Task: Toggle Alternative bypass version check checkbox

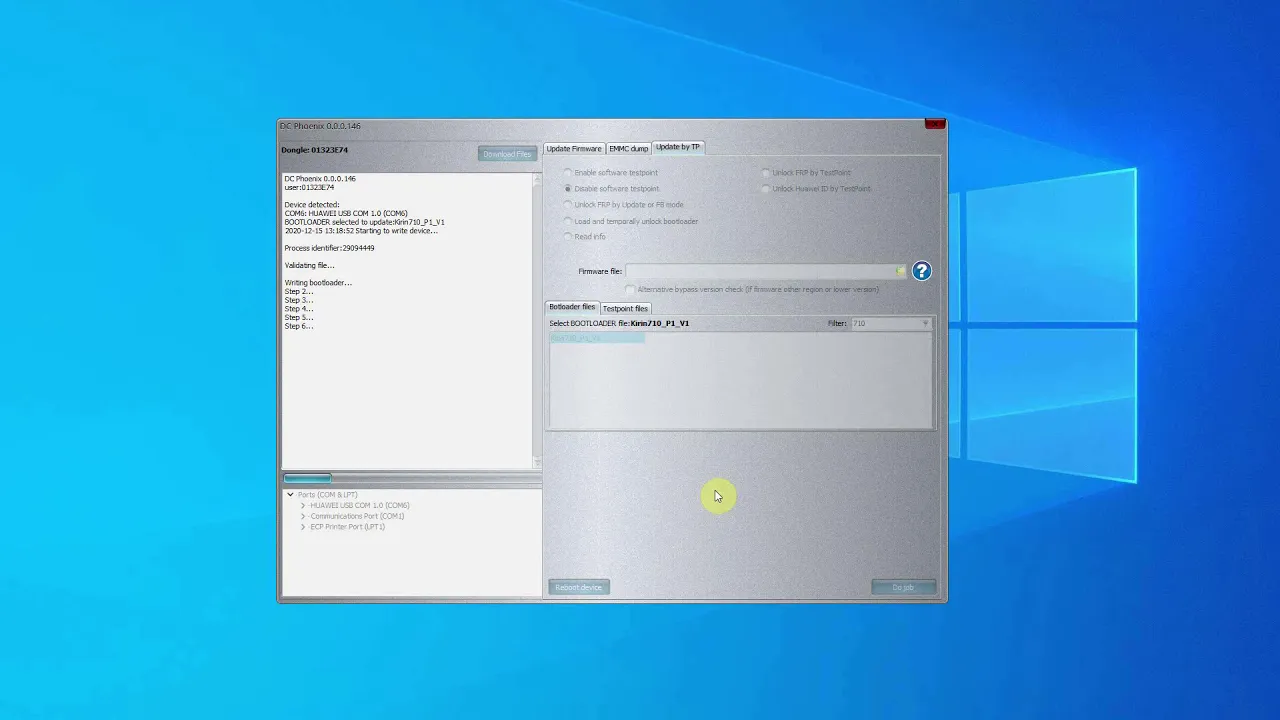Action: pyautogui.click(x=630, y=290)
